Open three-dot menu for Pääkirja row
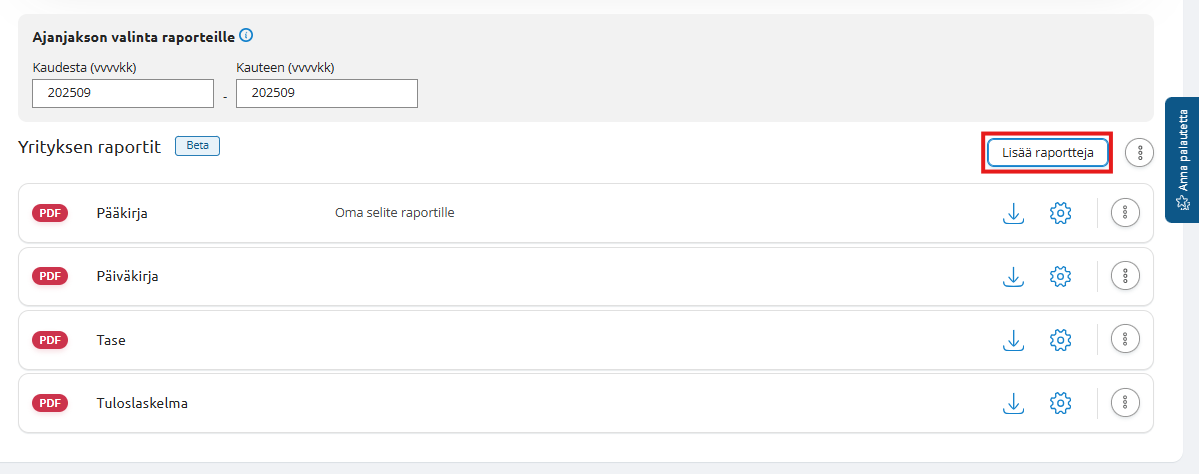This screenshot has width=1199, height=474. 1125,212
